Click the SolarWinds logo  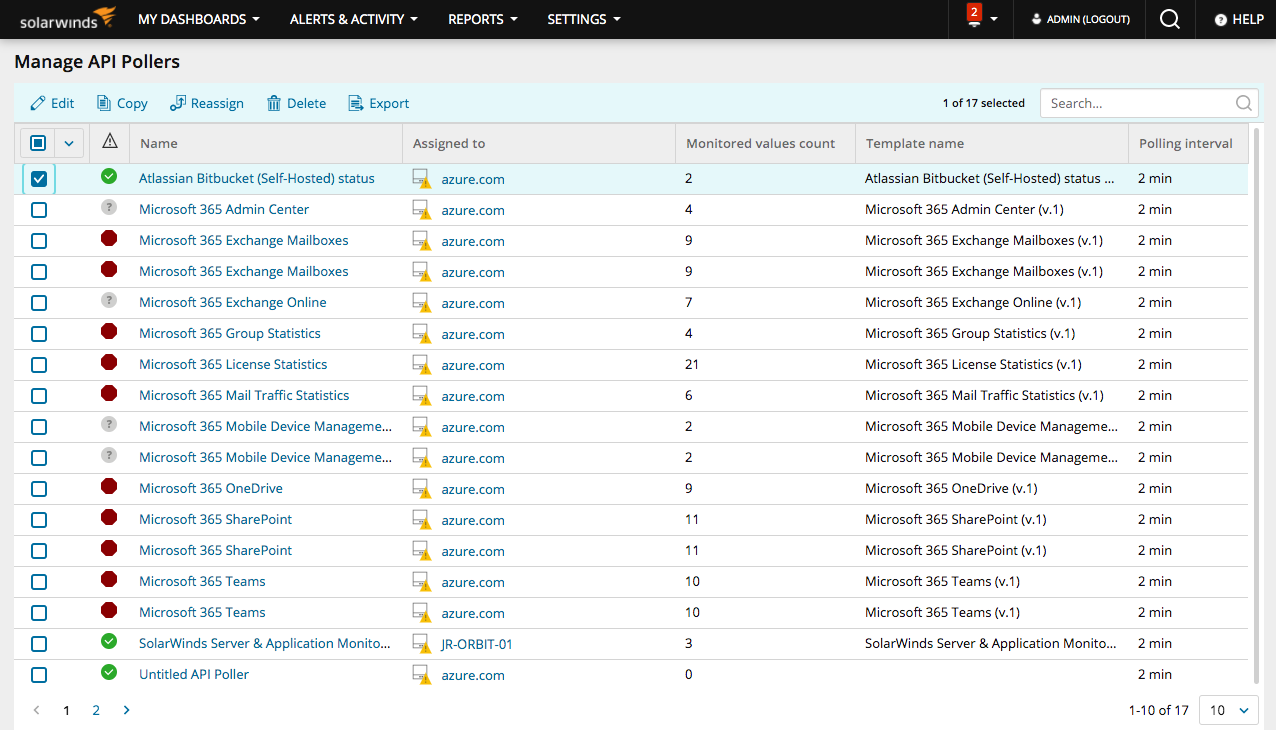pyautogui.click(x=68, y=18)
